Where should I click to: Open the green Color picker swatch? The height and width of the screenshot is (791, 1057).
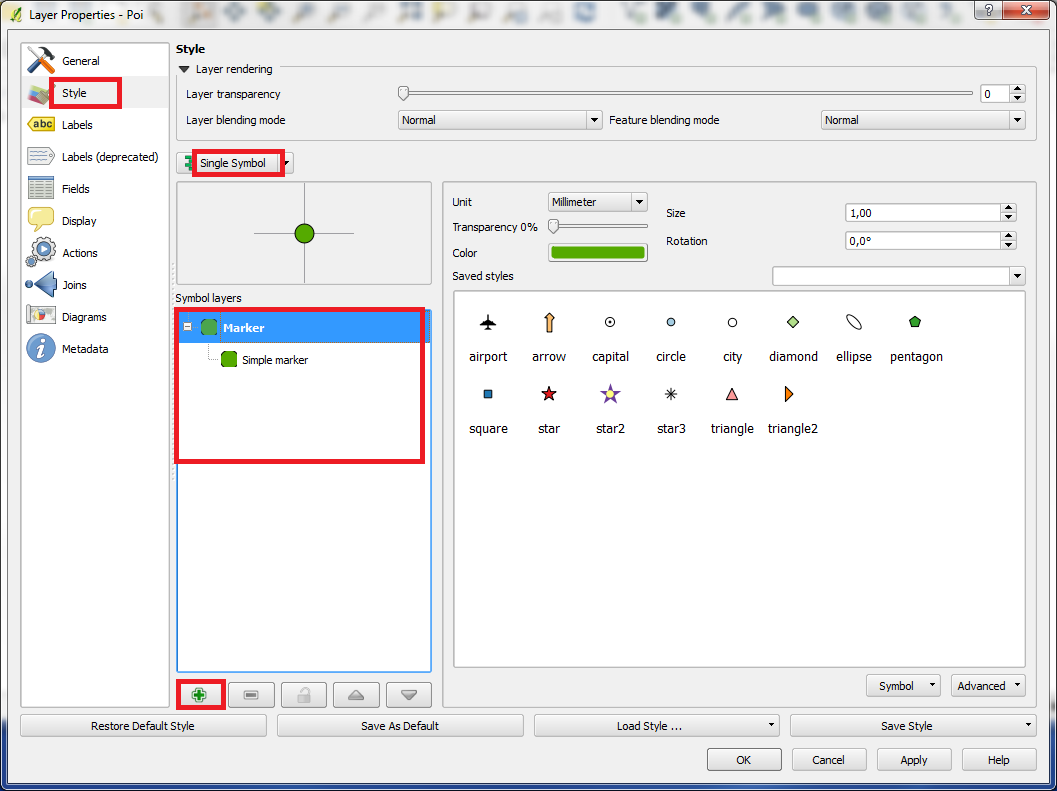click(598, 253)
